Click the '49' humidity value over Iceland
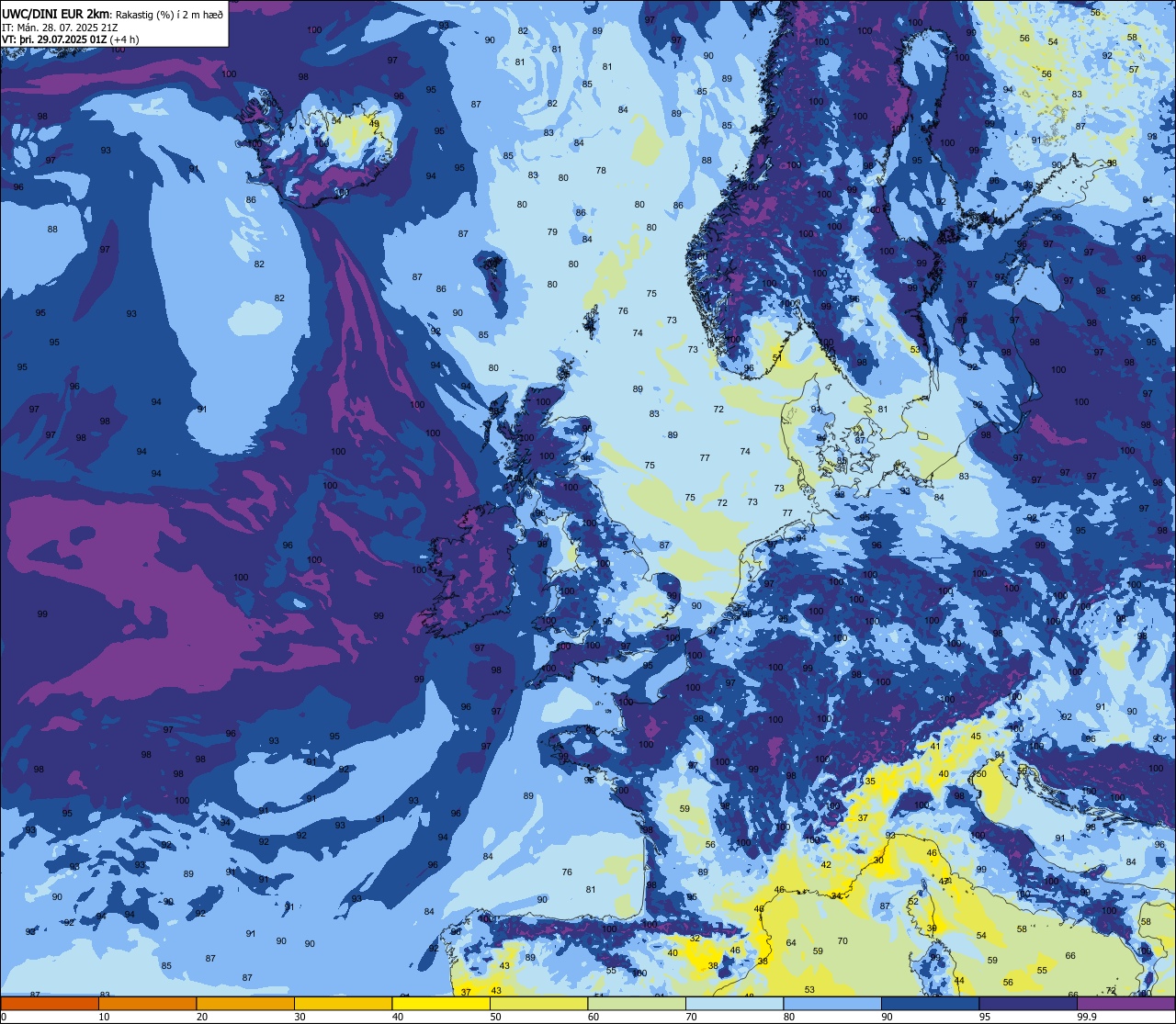This screenshot has width=1176, height=1024. pyautogui.click(x=374, y=123)
